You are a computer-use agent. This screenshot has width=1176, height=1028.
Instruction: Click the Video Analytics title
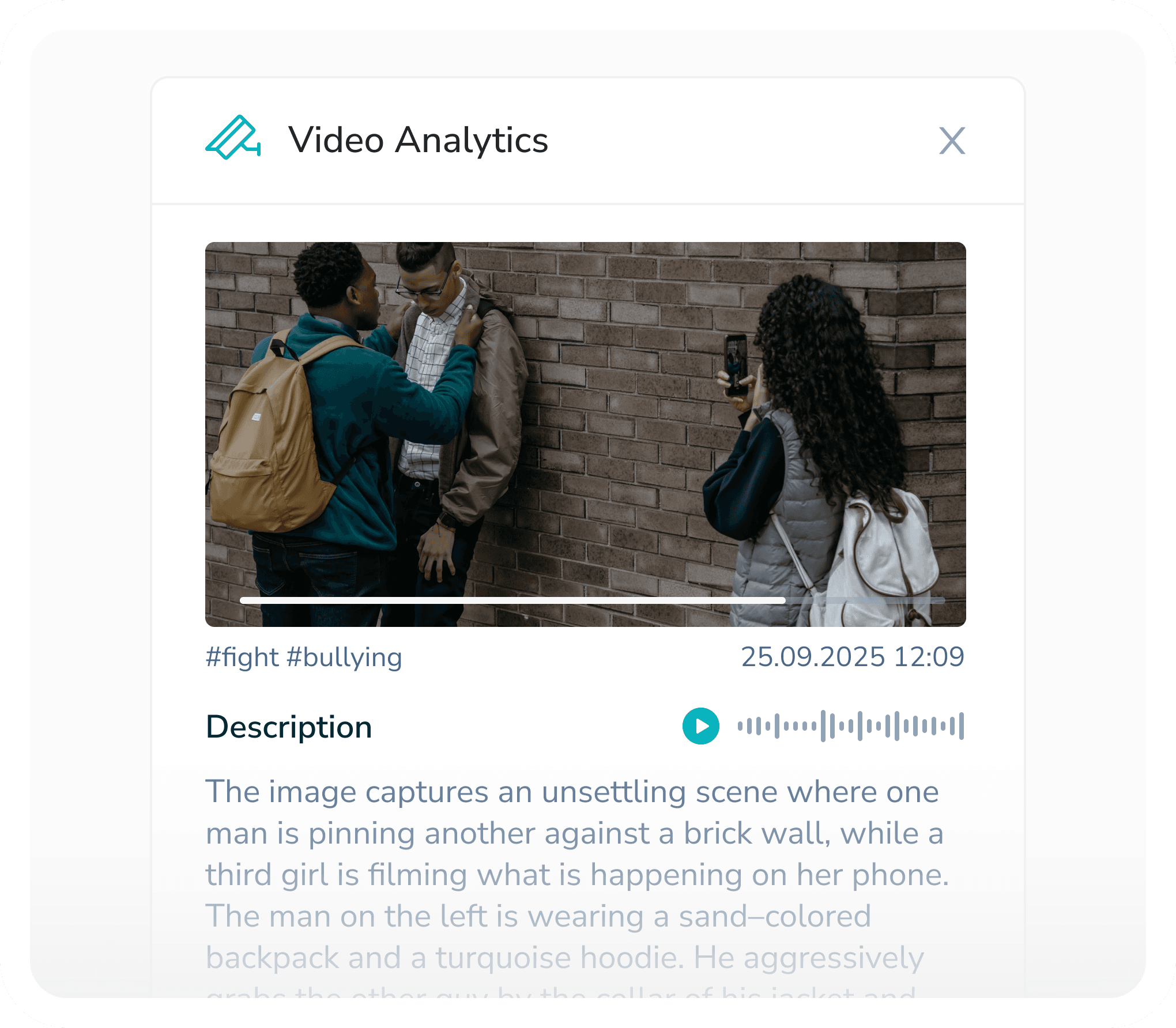pos(418,140)
